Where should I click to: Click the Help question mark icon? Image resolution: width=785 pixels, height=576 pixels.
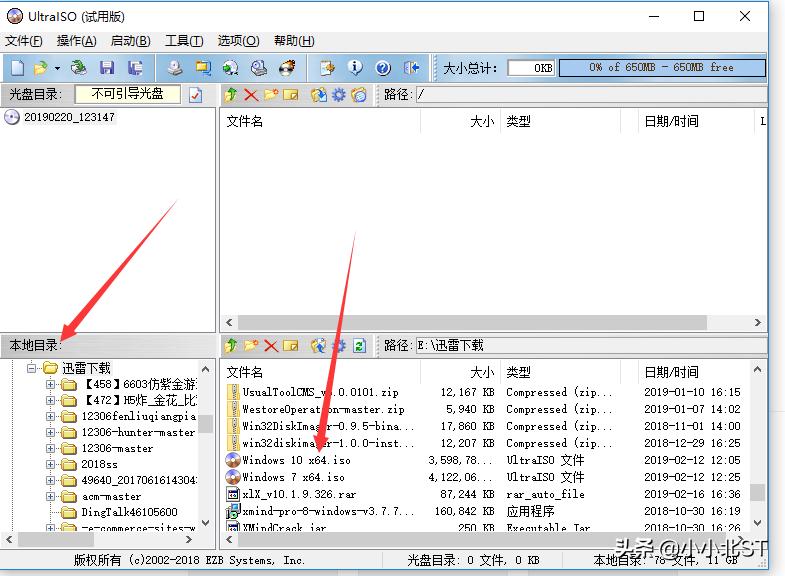pyautogui.click(x=383, y=68)
